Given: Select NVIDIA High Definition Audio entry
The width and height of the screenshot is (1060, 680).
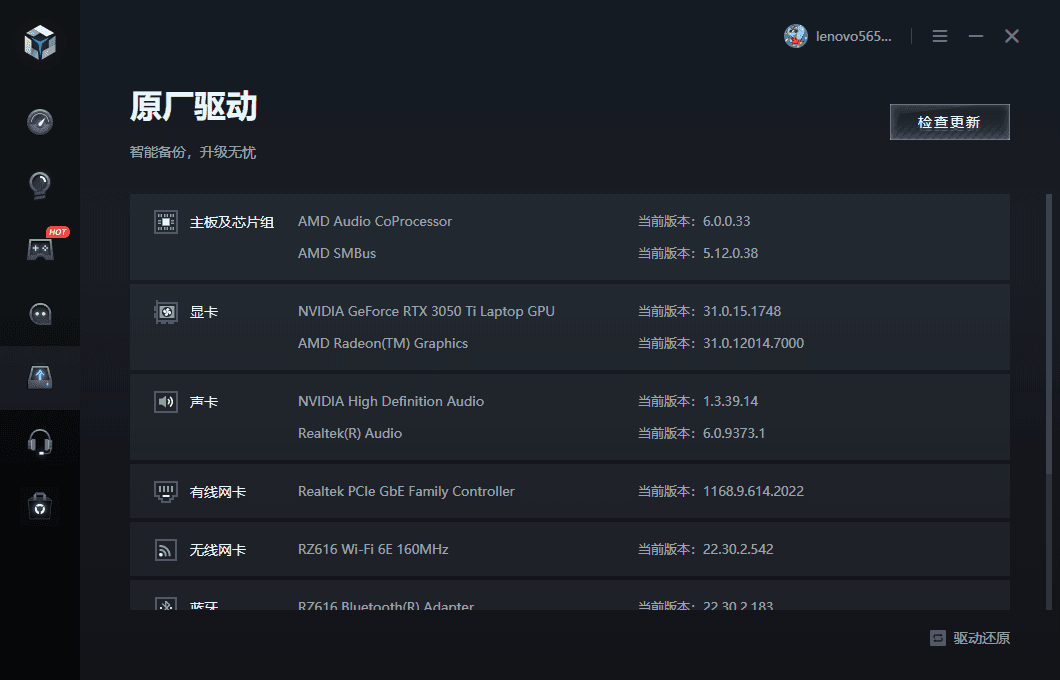Looking at the screenshot, I should 391,401.
